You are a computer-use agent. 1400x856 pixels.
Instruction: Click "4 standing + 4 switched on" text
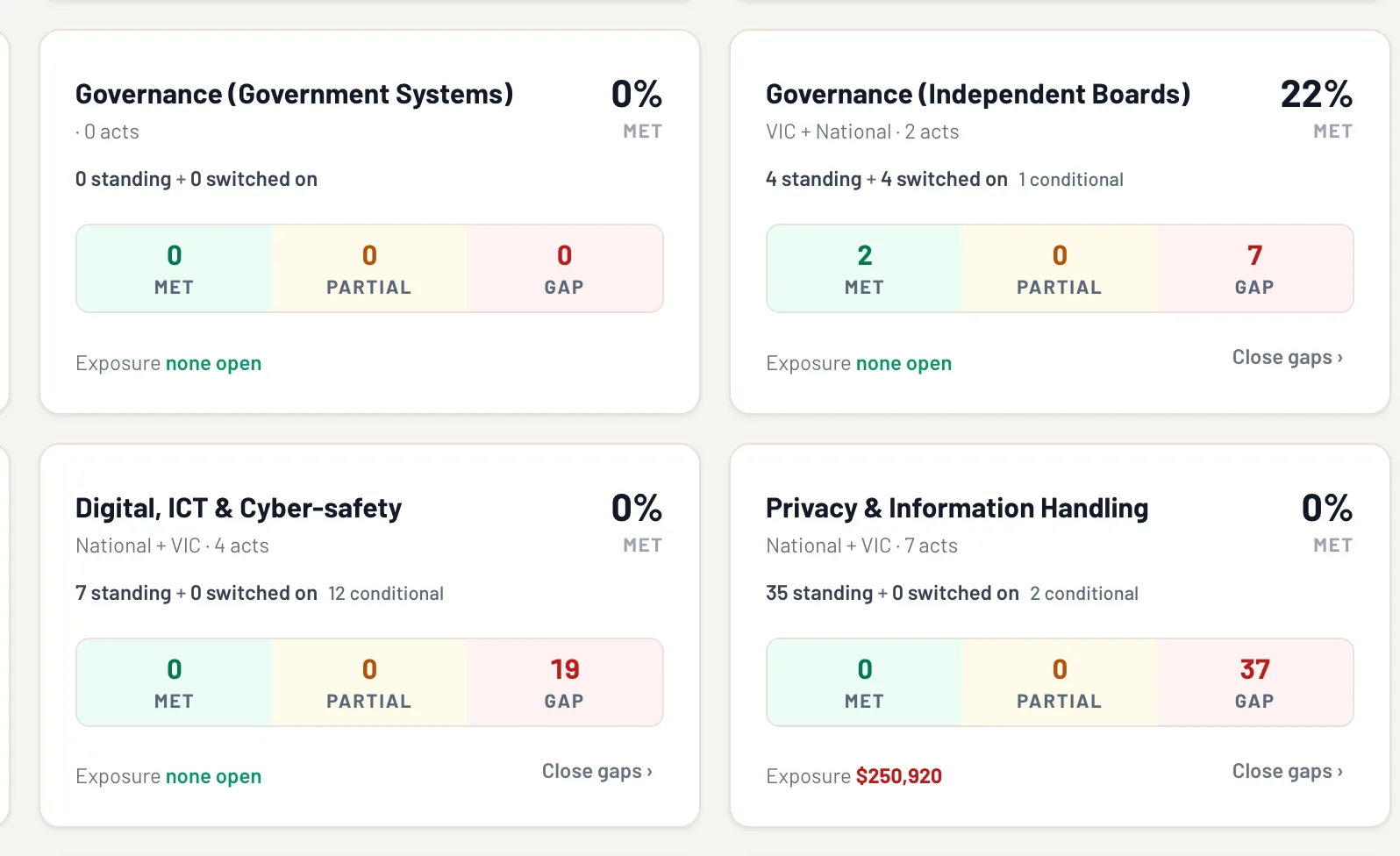click(887, 179)
